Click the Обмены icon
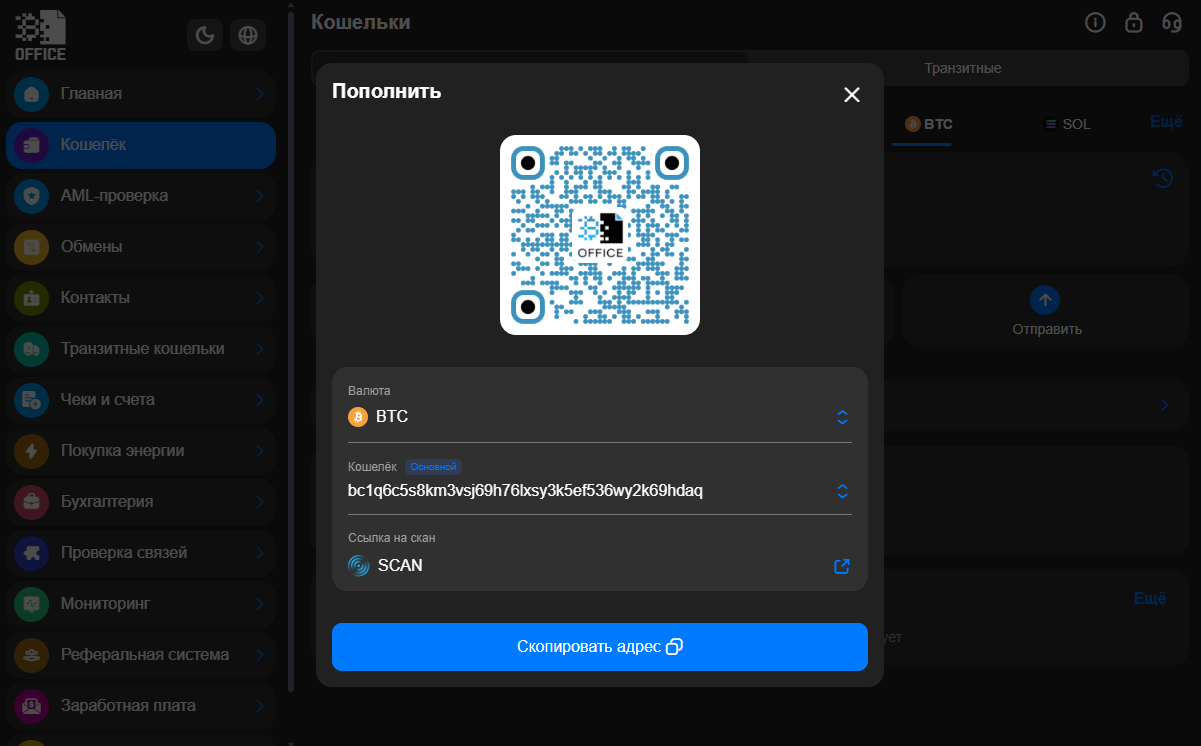 click(31, 247)
